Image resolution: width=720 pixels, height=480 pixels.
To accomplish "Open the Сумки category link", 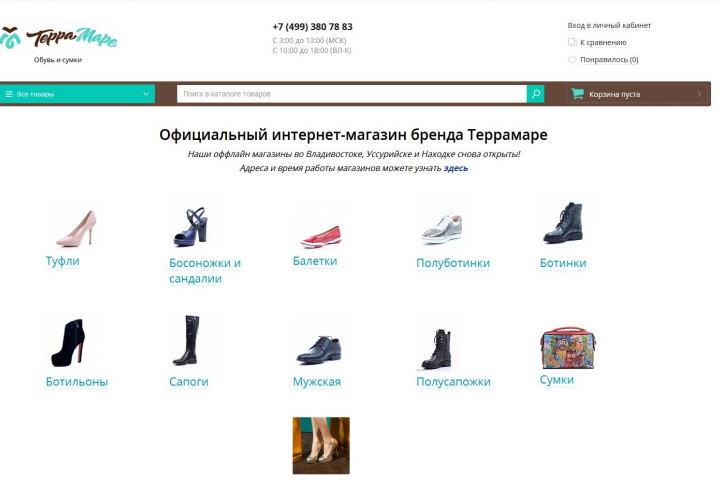I will (x=557, y=380).
